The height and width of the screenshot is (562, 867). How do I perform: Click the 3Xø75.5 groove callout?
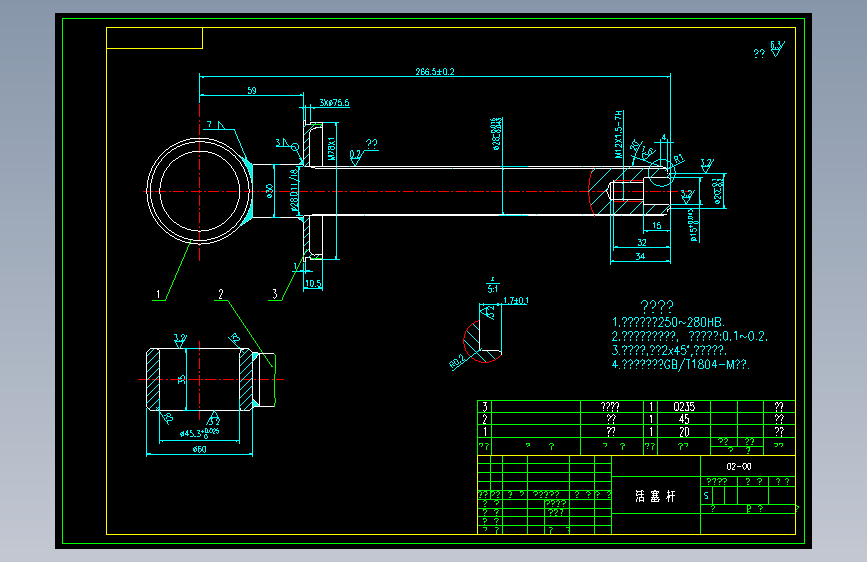coord(334,102)
